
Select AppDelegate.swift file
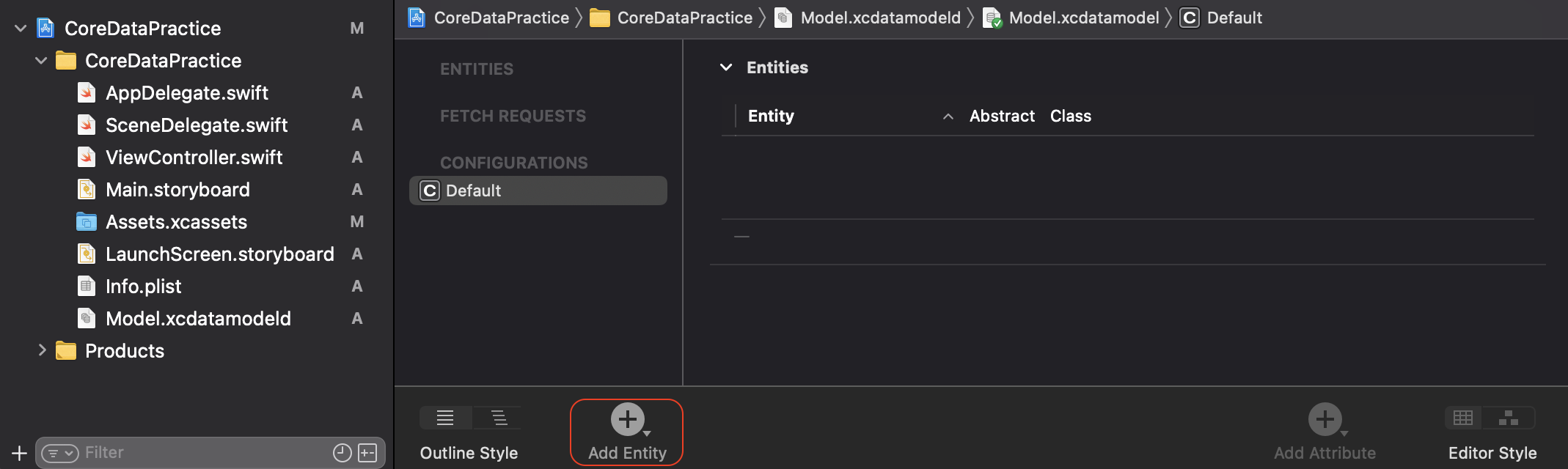(187, 93)
